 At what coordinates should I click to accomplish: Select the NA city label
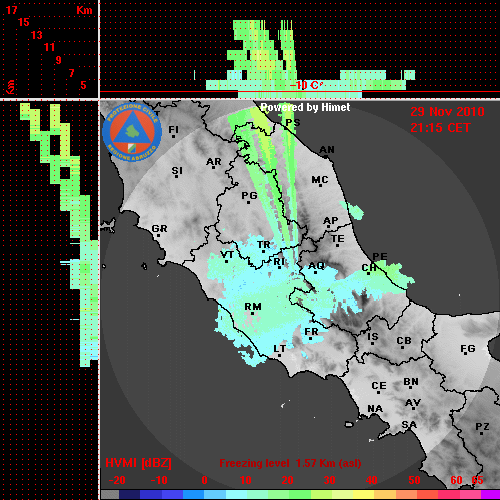(x=375, y=409)
